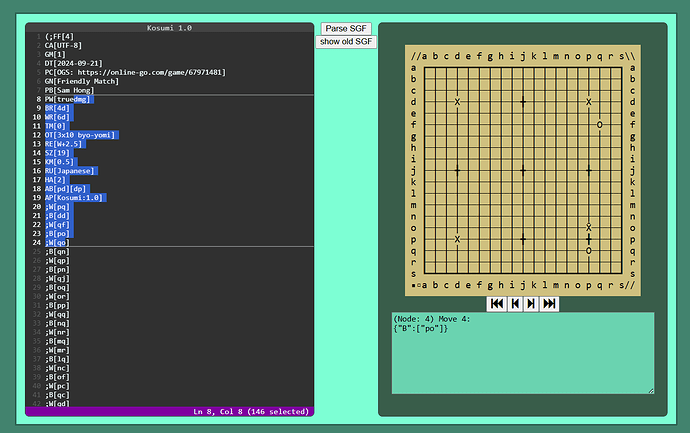
Task: Click editor line ';B[qn]'
Action: pyautogui.click(x=57, y=252)
